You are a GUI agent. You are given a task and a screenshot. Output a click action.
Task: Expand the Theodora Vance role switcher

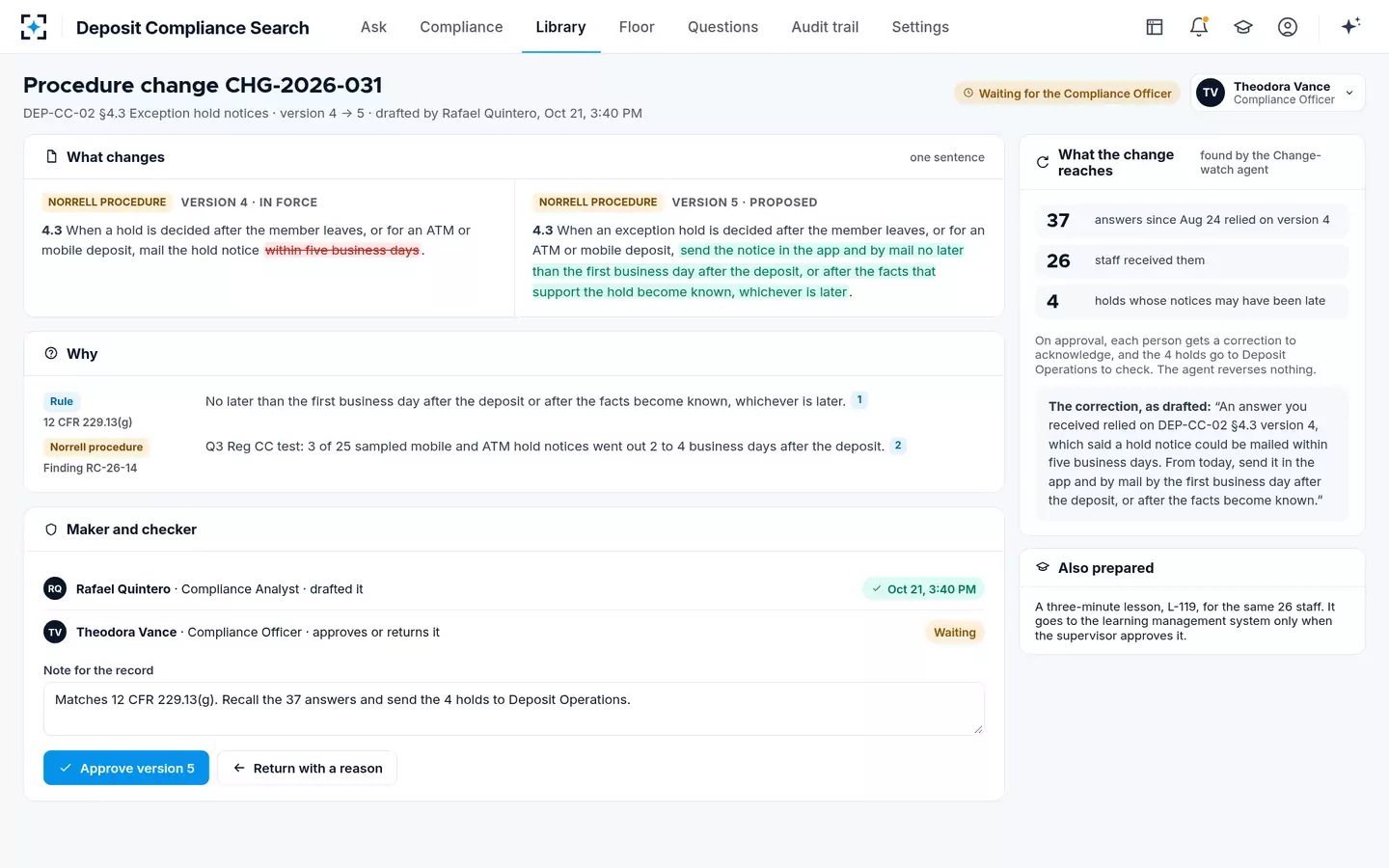tap(1278, 93)
